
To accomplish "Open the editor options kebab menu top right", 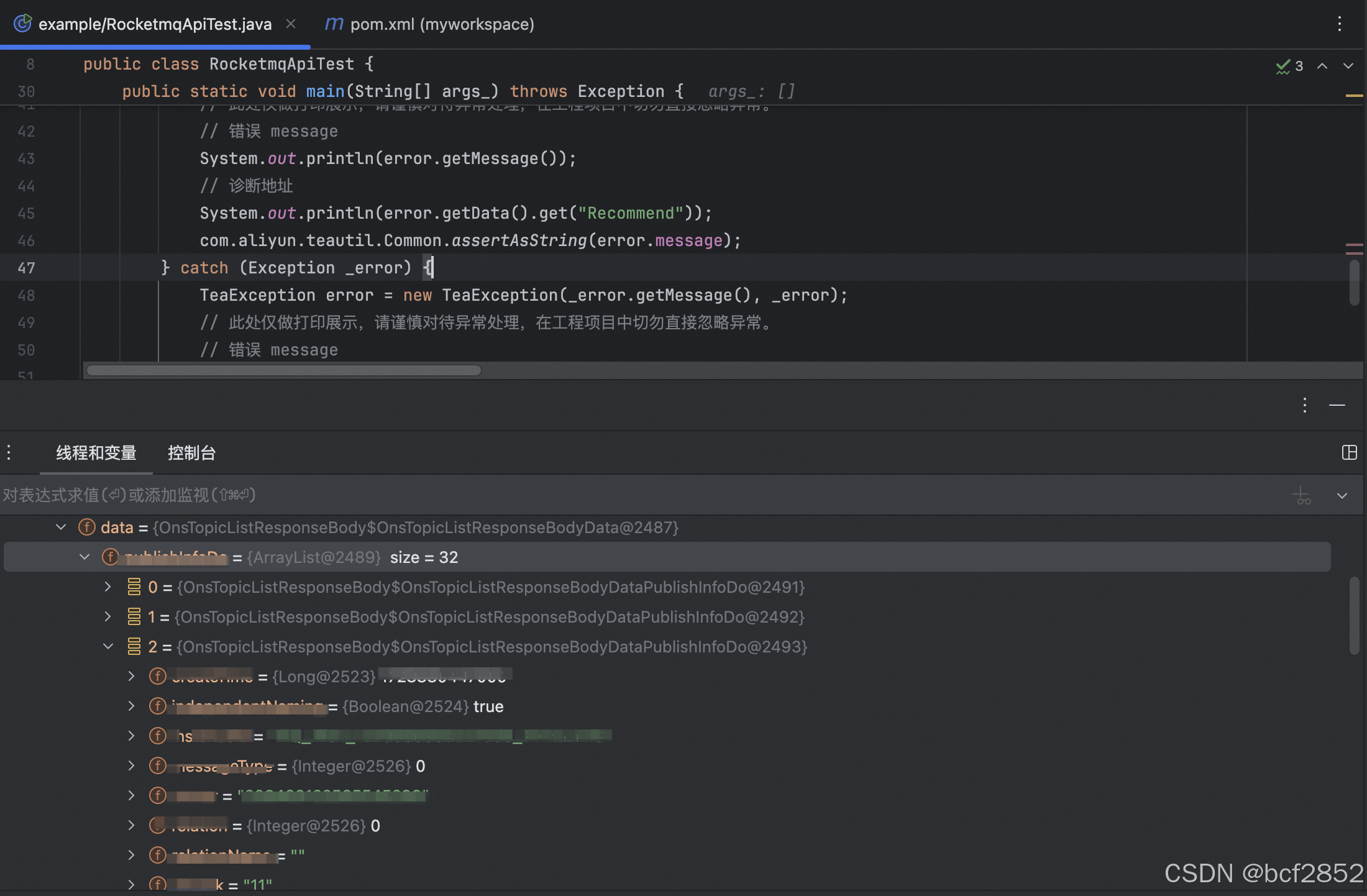I will tap(1340, 24).
